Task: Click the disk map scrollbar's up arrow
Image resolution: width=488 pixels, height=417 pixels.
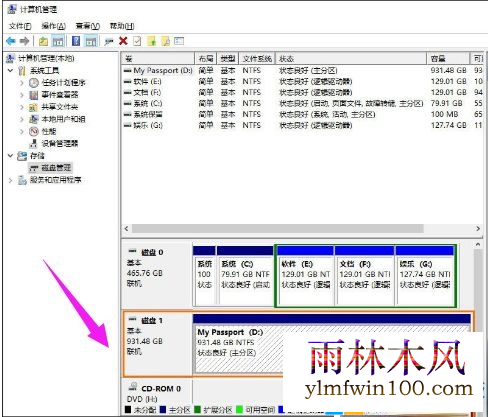Action: pyautogui.click(x=478, y=245)
